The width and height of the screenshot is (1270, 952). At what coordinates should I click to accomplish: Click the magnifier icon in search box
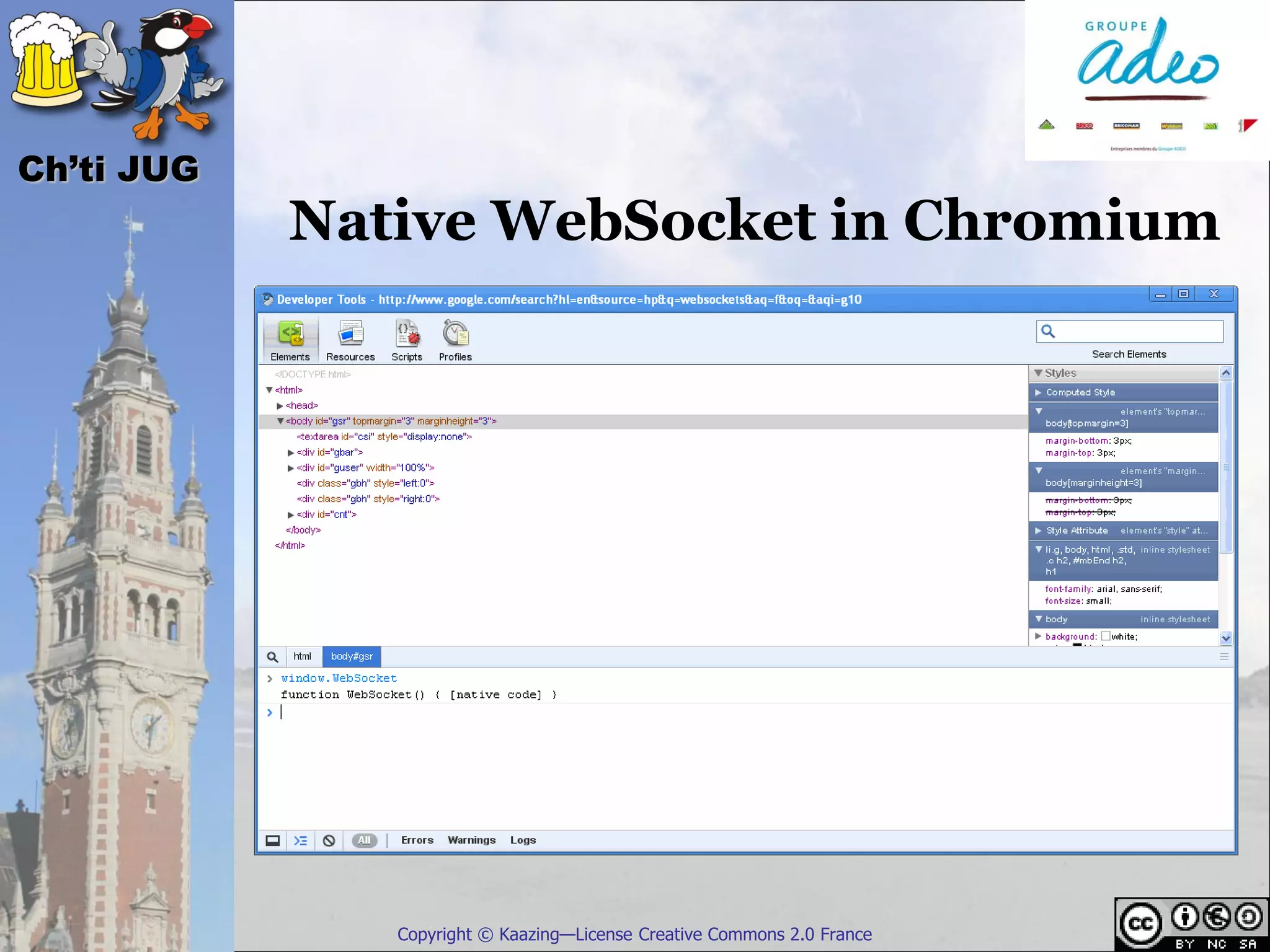tap(1048, 332)
